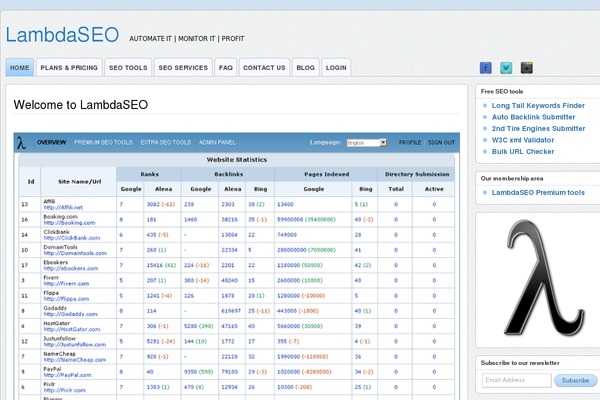Click the lambda logo in dashboard header

pos(21,142)
